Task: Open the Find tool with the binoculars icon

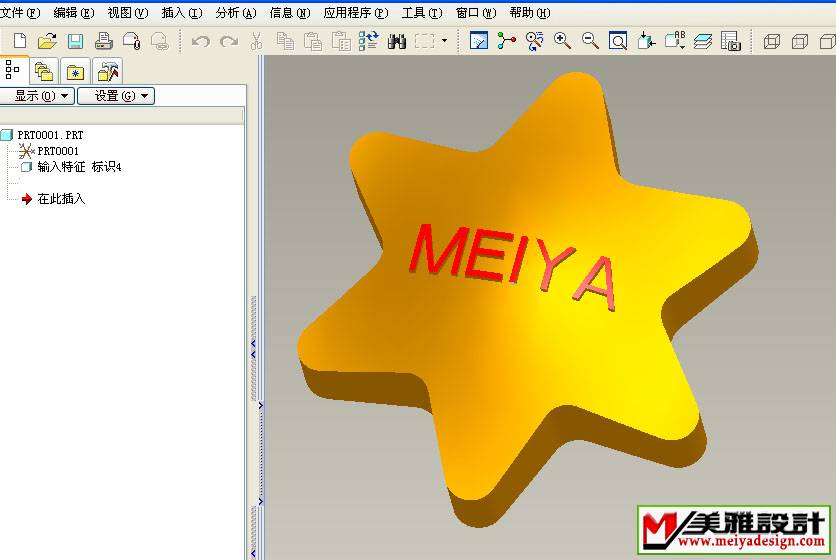Action: (x=397, y=41)
